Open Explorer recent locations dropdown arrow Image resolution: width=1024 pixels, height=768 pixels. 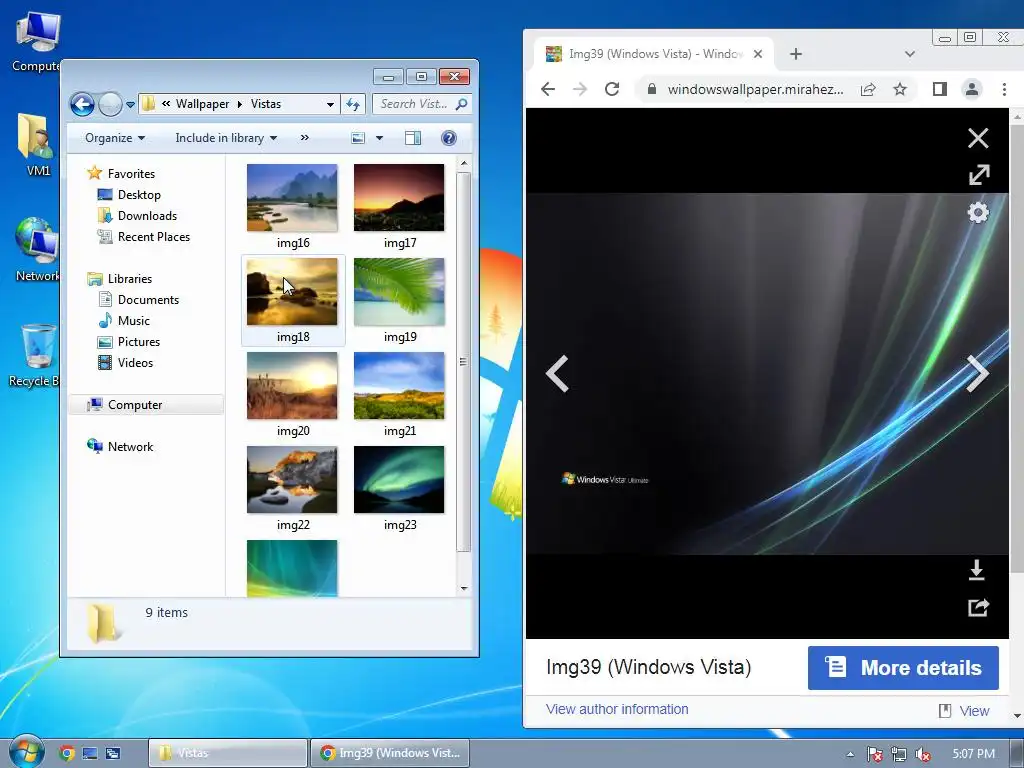(x=130, y=104)
